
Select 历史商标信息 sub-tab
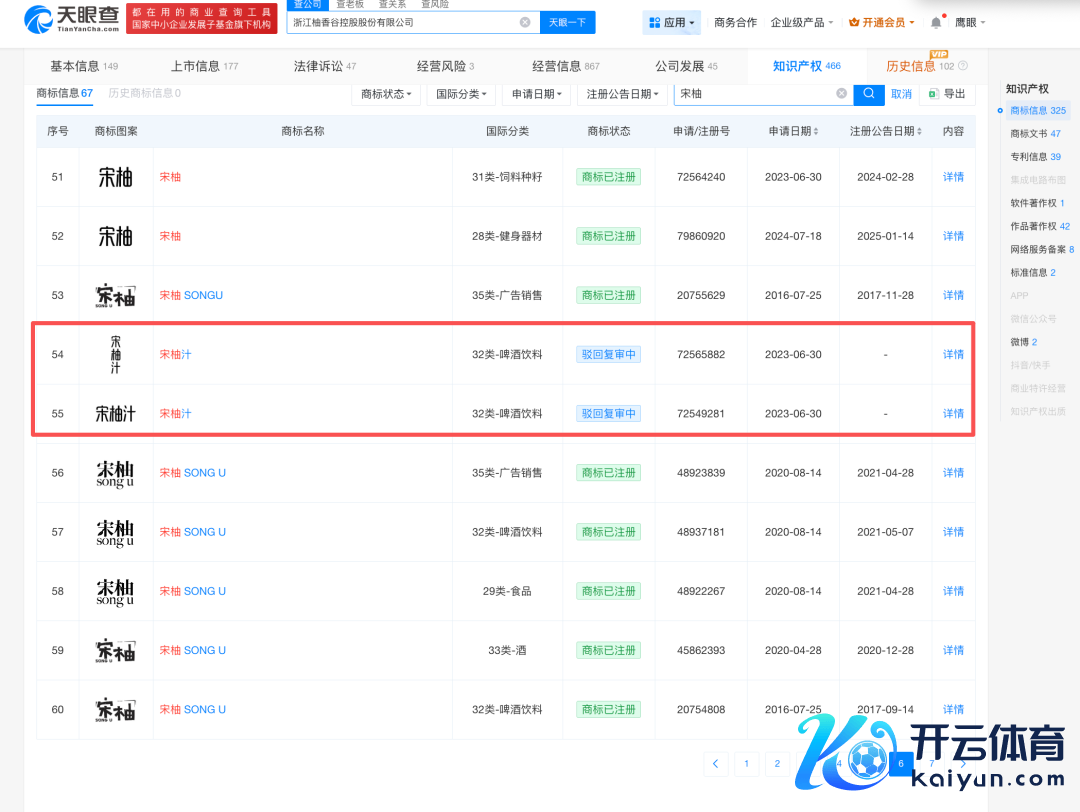tap(143, 93)
